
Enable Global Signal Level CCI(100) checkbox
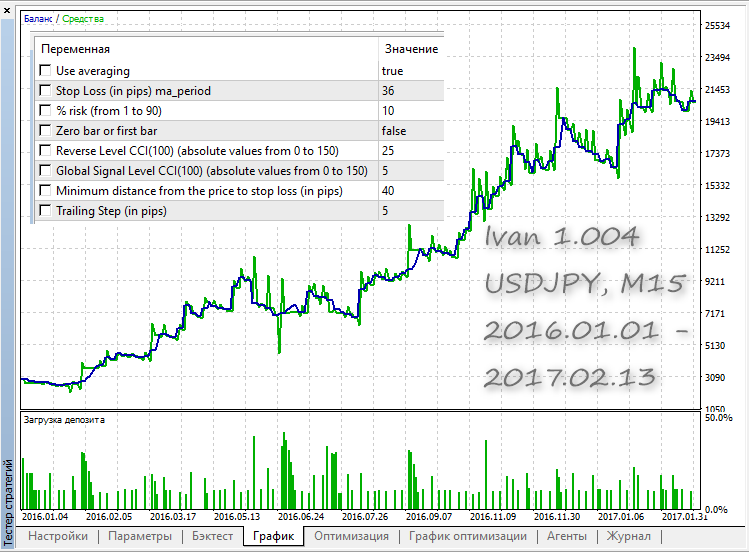45,170
